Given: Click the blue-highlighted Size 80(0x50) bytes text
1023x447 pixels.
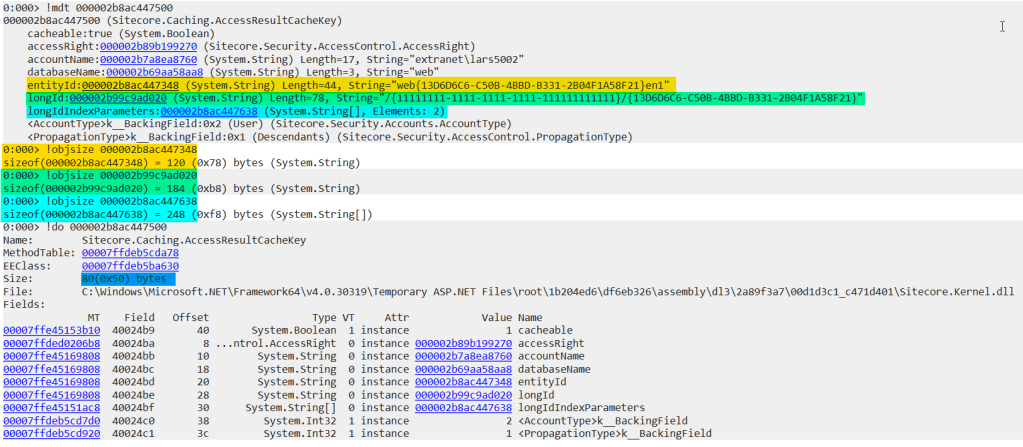Looking at the screenshot, I should click(x=124, y=279).
